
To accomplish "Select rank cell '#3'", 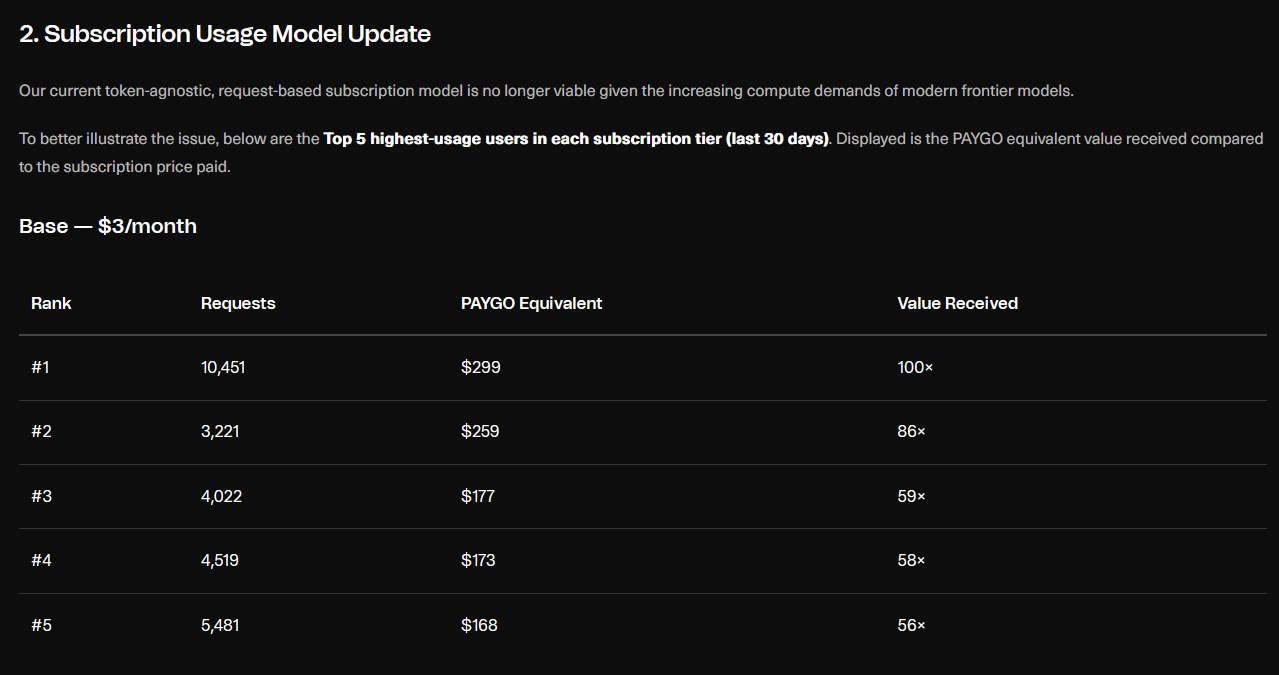I will 41,496.
